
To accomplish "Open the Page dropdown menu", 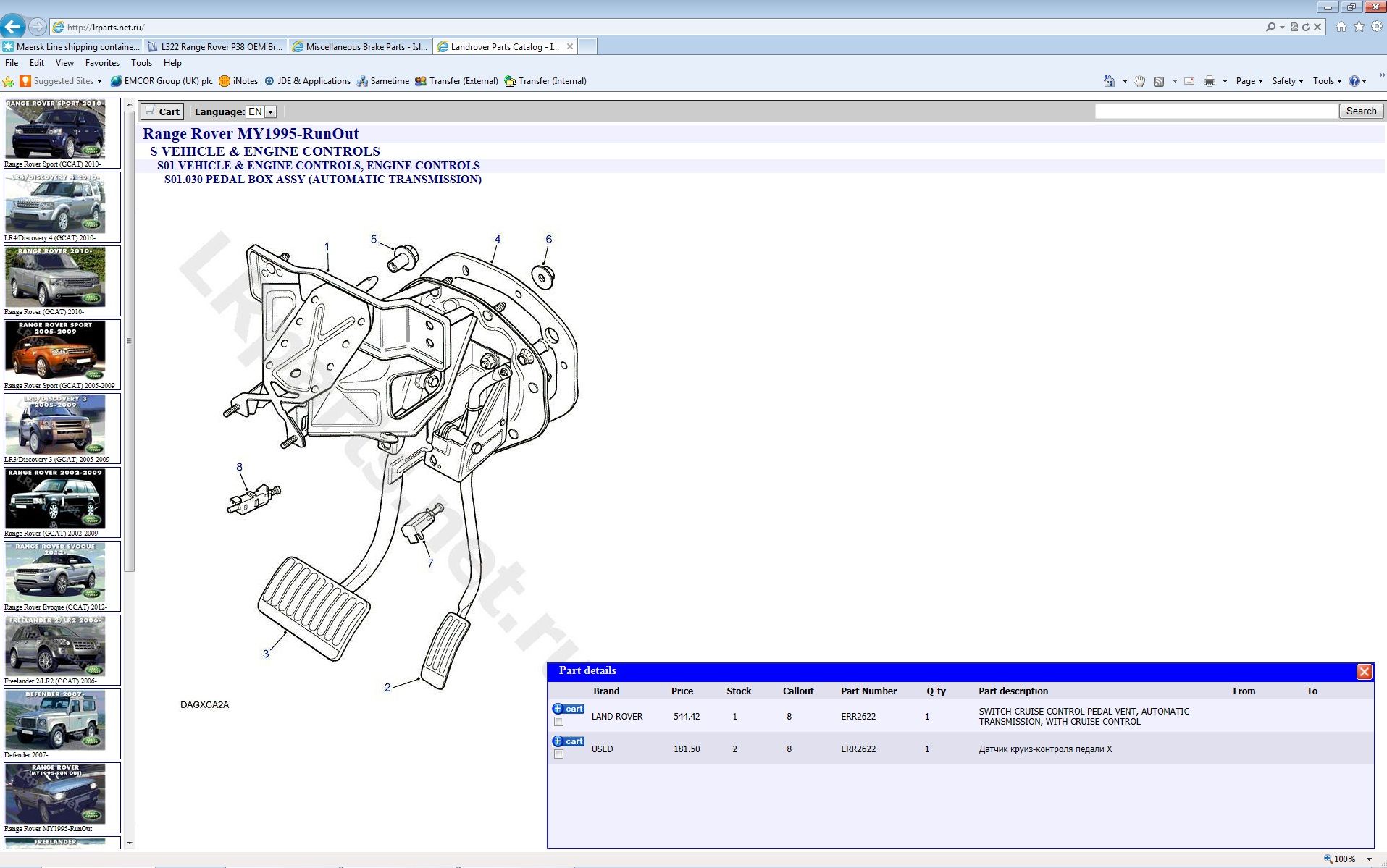I will click(1249, 81).
